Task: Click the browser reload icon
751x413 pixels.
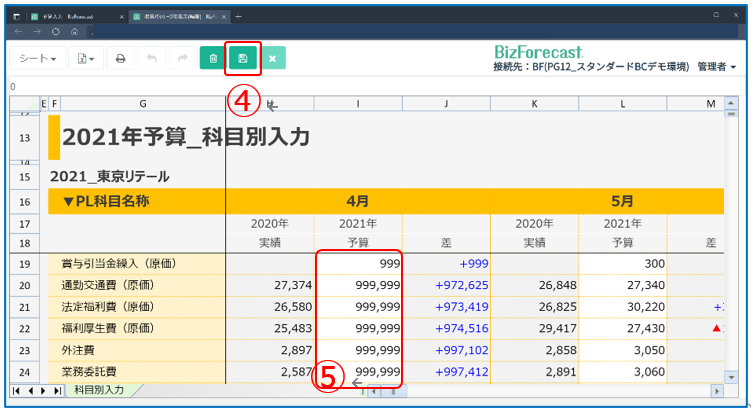Action: (x=56, y=31)
